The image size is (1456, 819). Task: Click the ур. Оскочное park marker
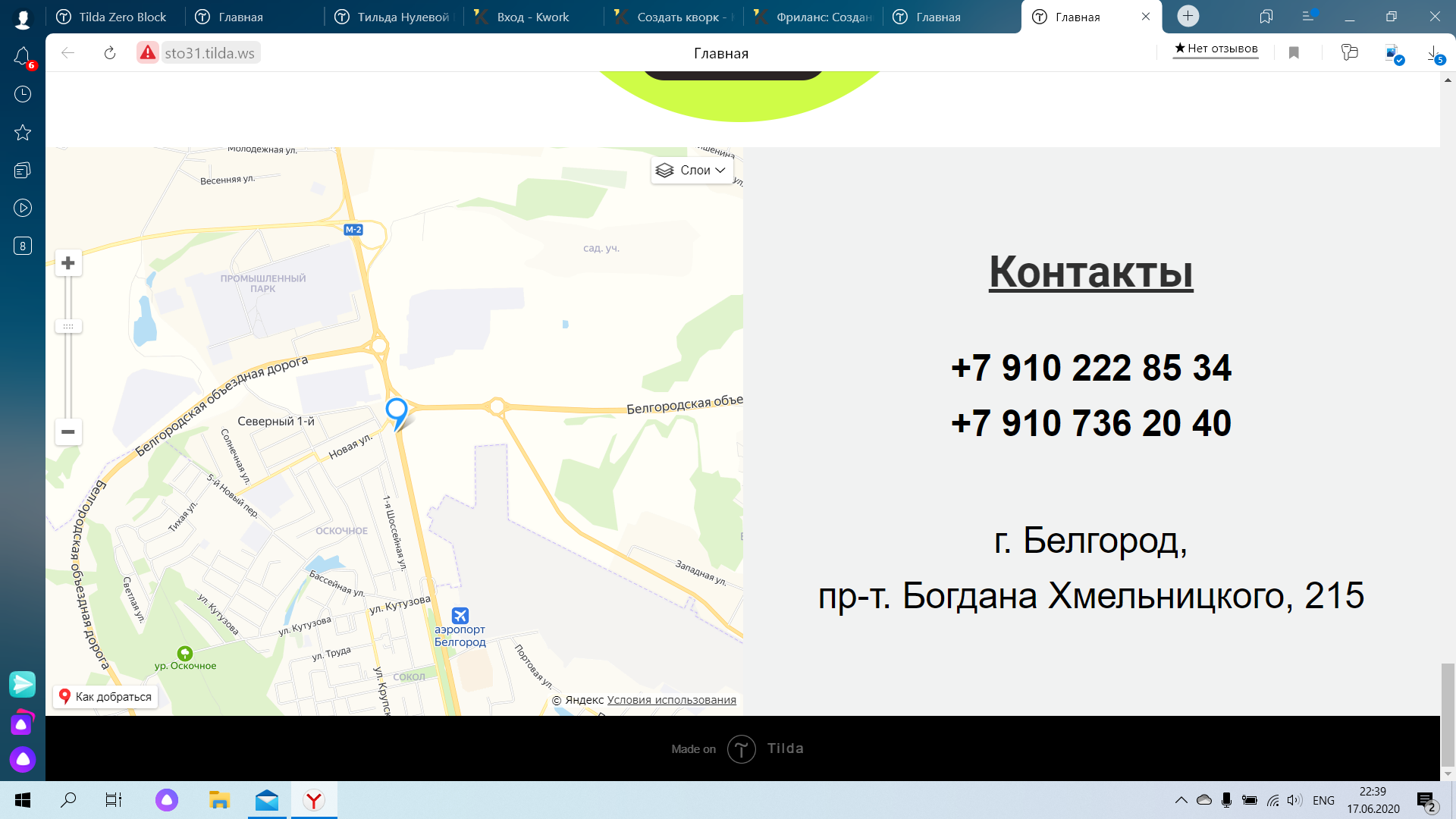(184, 653)
